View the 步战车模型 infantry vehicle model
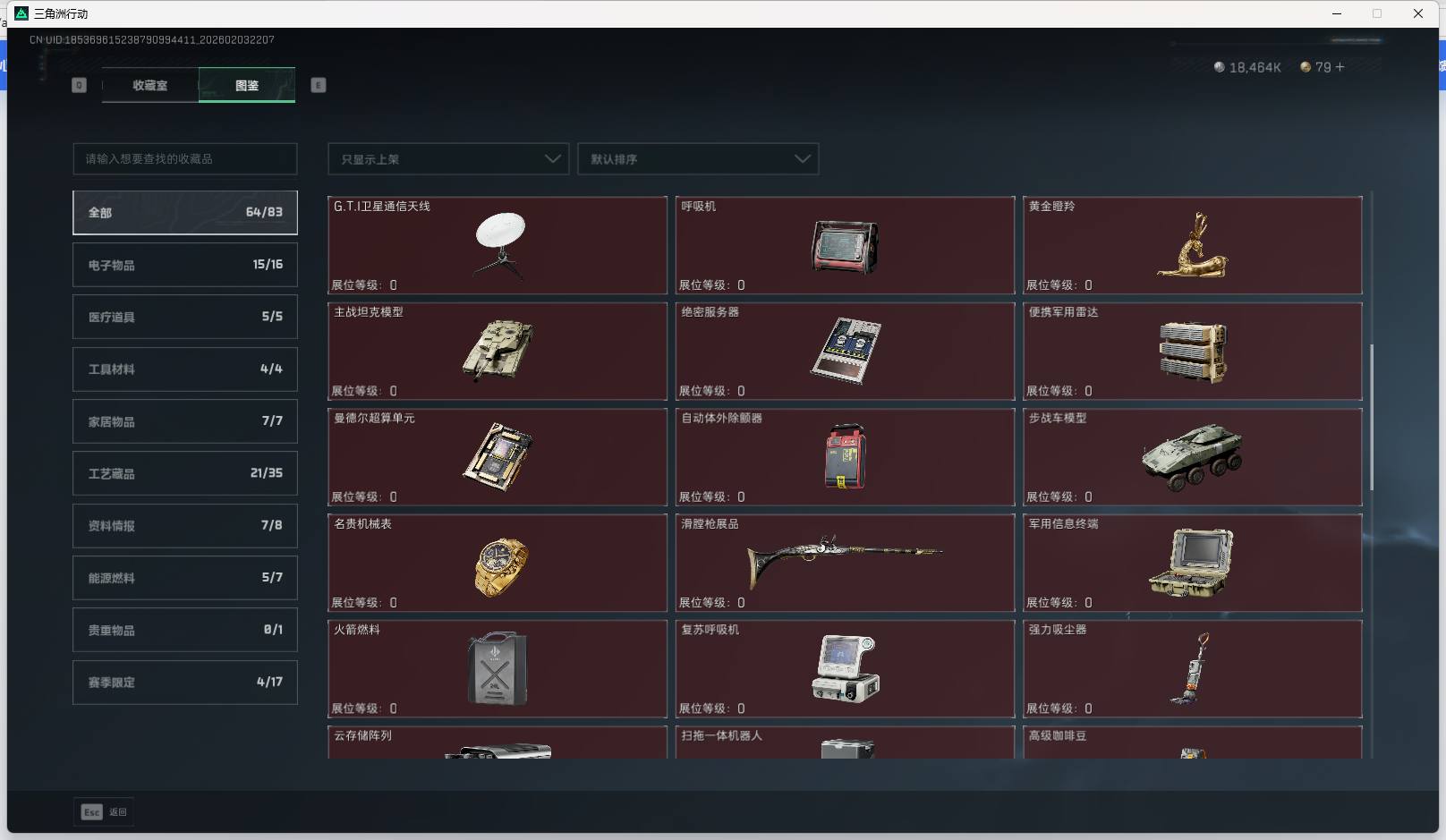Viewport: 1446px width, 840px height. (x=1192, y=456)
